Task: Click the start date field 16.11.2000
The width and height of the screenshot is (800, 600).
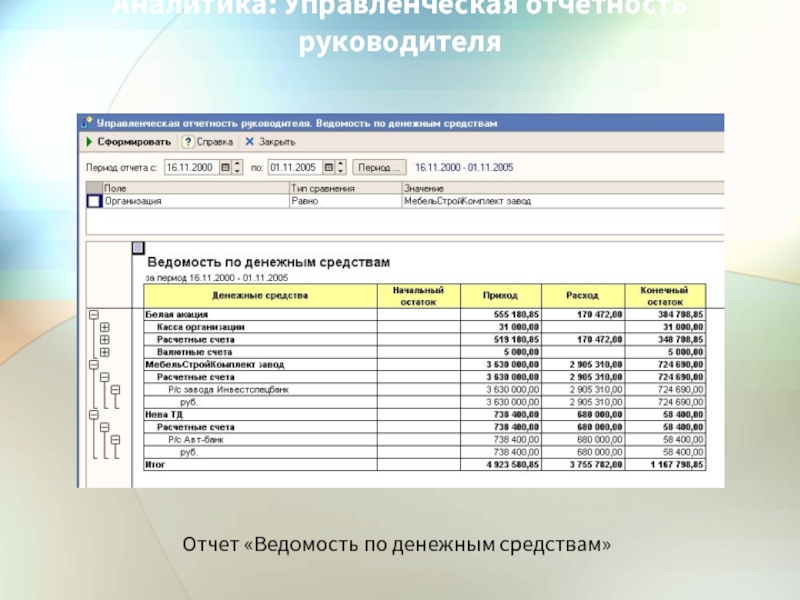Action: pyautogui.click(x=192, y=167)
